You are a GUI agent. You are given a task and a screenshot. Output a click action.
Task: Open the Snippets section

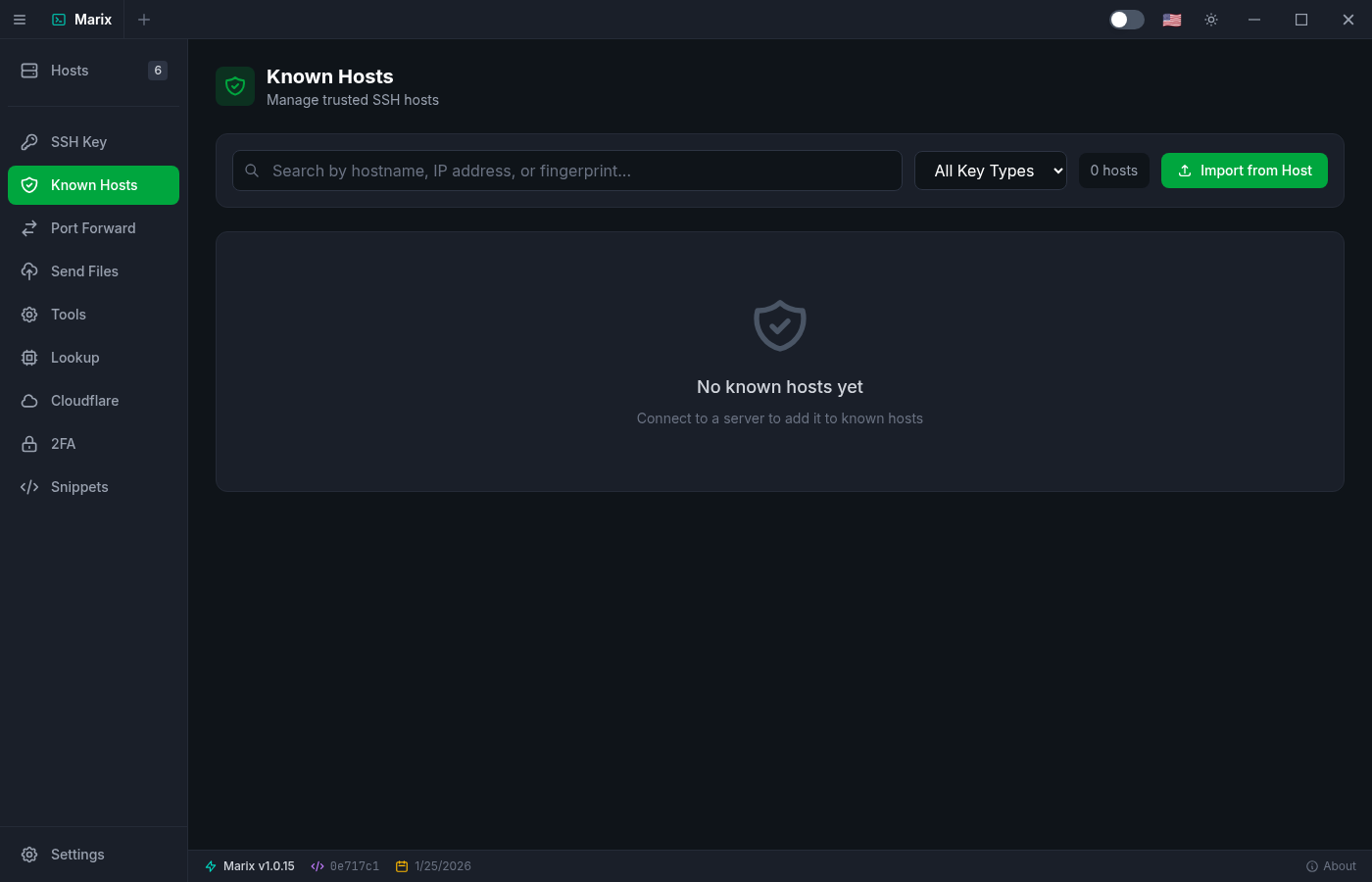coord(78,486)
